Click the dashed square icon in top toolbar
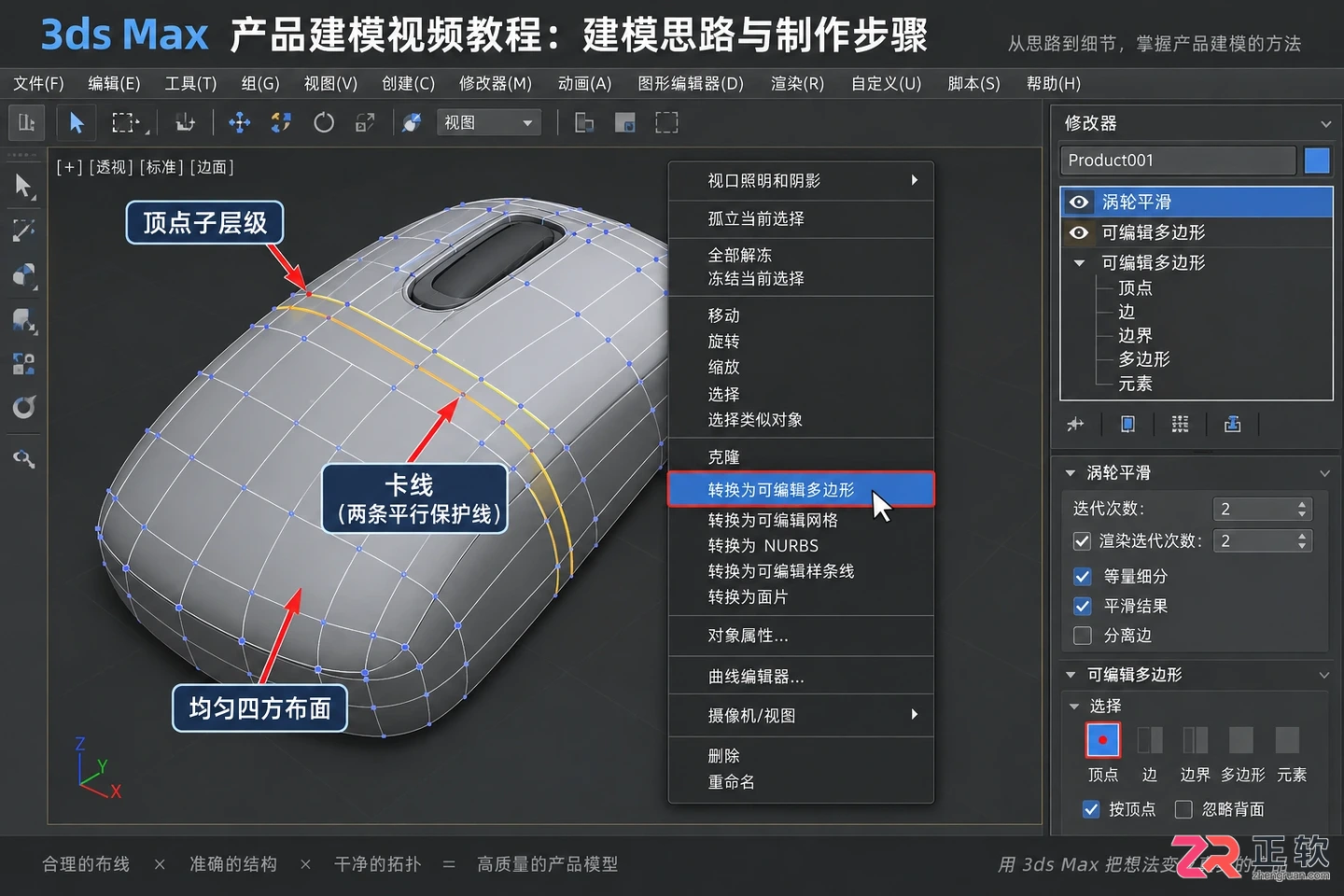The width and height of the screenshot is (1344, 896). coord(666,122)
